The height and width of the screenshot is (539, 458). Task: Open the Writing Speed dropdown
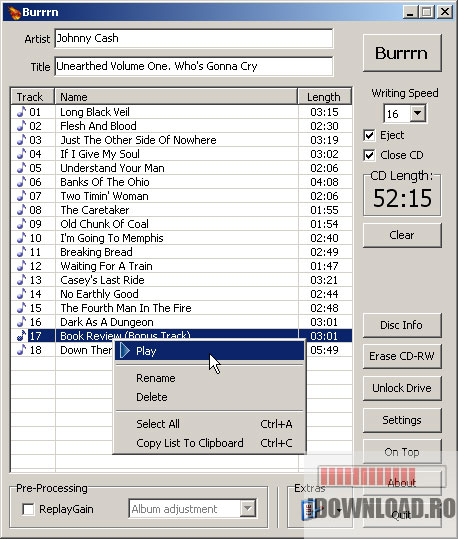click(x=417, y=113)
